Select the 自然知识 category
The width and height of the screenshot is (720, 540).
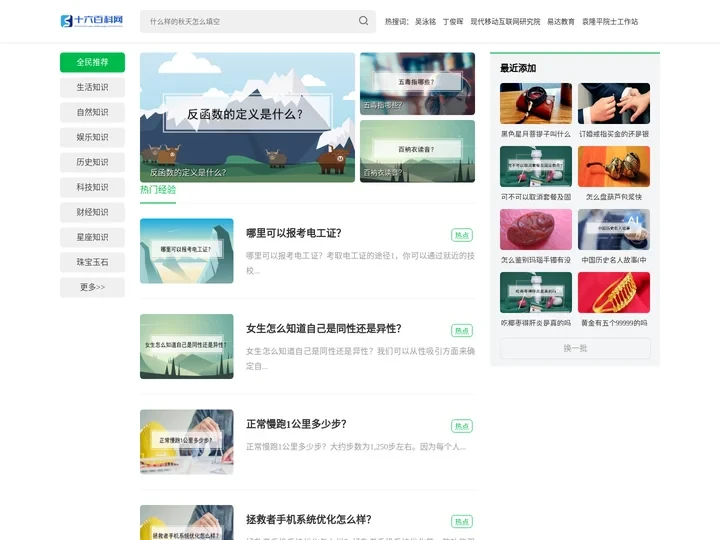(92, 112)
